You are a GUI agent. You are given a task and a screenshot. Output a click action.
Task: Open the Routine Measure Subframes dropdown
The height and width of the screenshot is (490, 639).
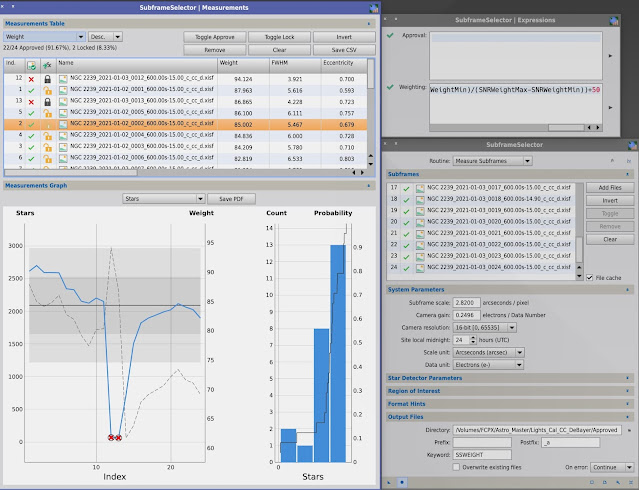[492, 161]
